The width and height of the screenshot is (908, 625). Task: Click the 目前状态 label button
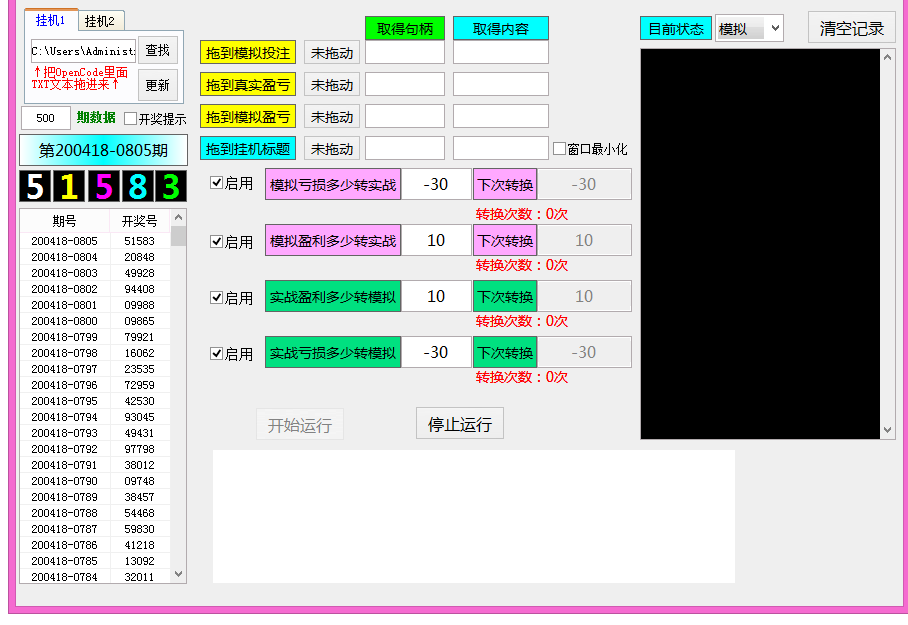click(x=676, y=28)
